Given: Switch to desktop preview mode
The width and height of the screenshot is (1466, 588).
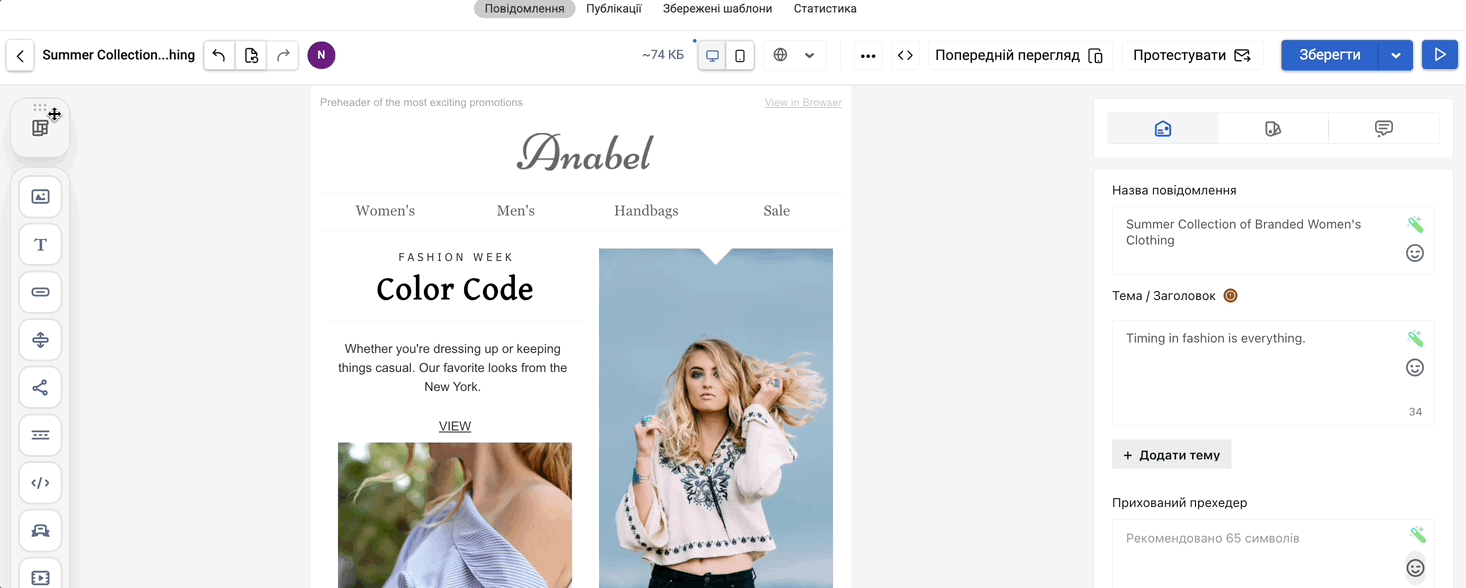Looking at the screenshot, I should [712, 56].
